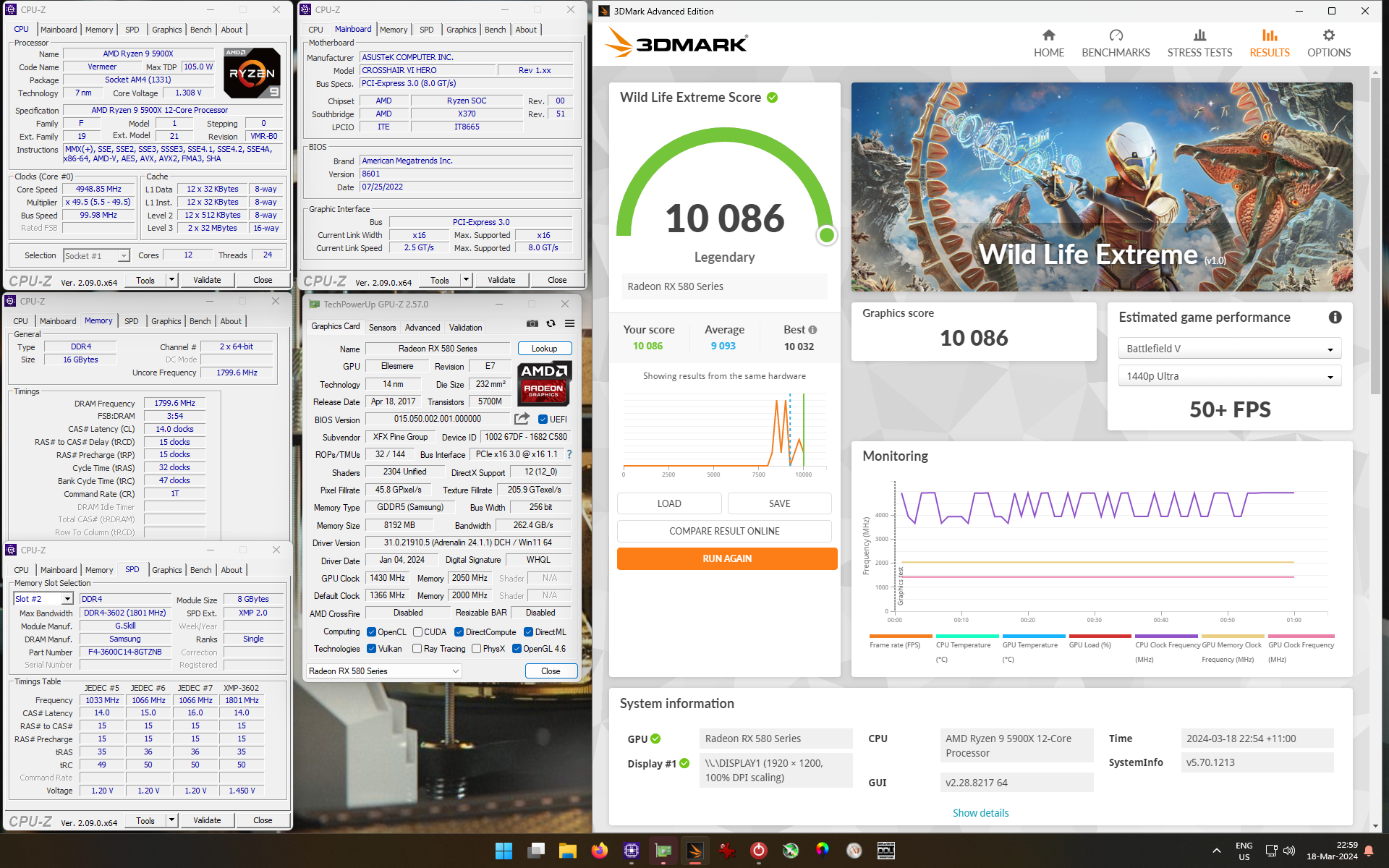The height and width of the screenshot is (868, 1389).
Task: Click the SAVE result button
Action: [x=779, y=503]
